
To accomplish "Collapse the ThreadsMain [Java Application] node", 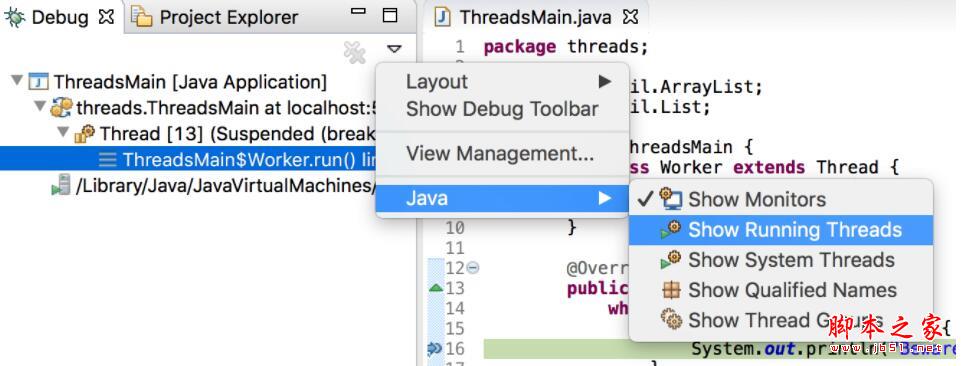I will (17, 81).
